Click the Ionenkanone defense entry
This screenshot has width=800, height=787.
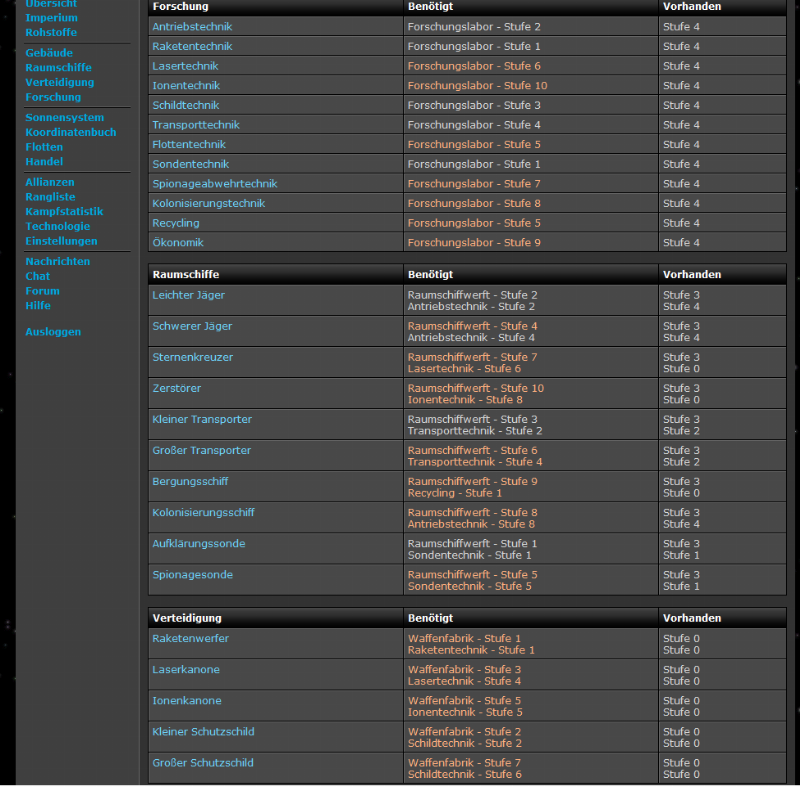(186, 700)
